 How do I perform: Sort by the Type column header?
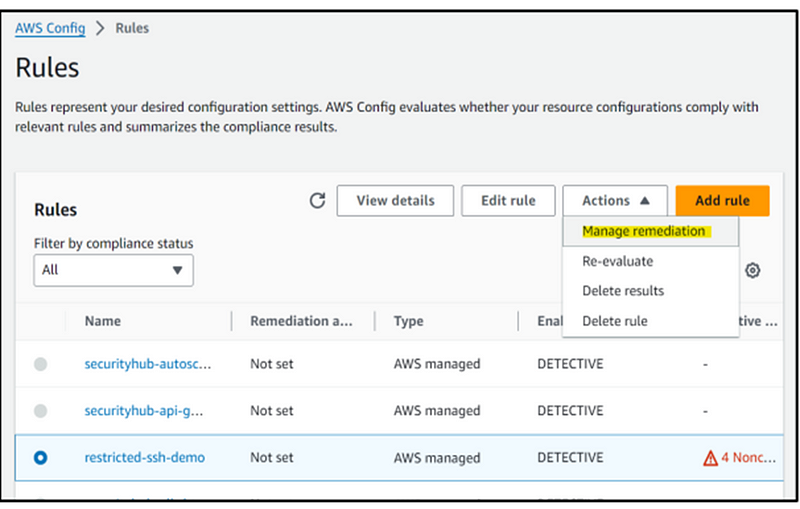click(408, 321)
